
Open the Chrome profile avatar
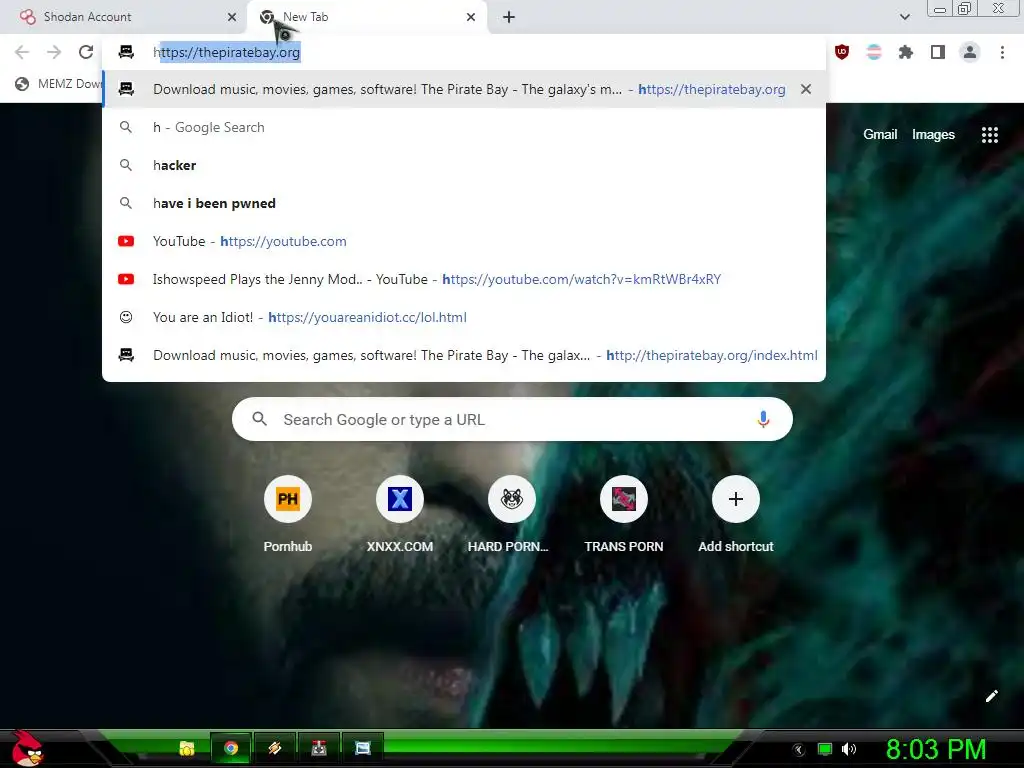click(970, 52)
